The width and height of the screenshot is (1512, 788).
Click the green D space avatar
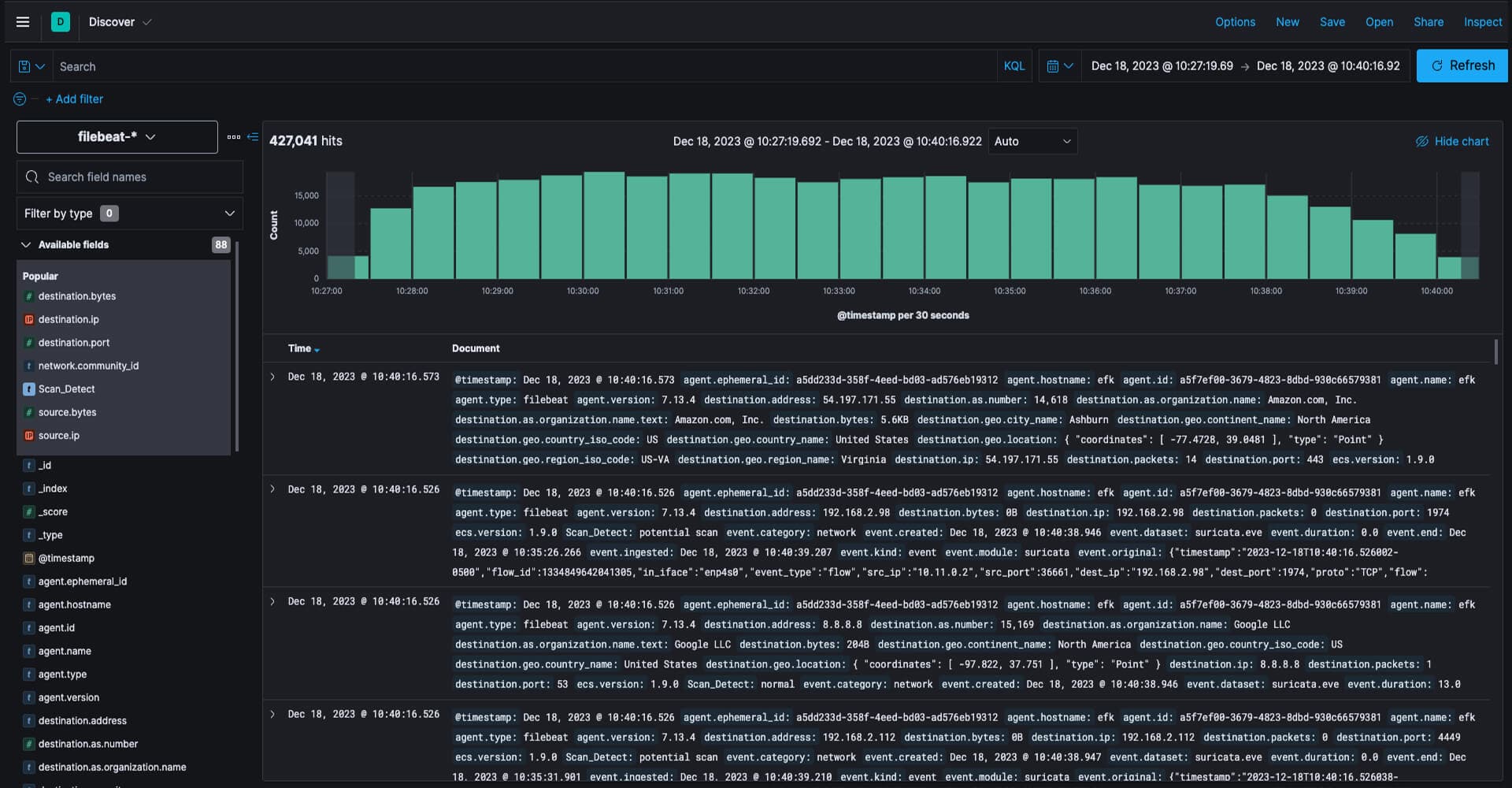coord(61,22)
